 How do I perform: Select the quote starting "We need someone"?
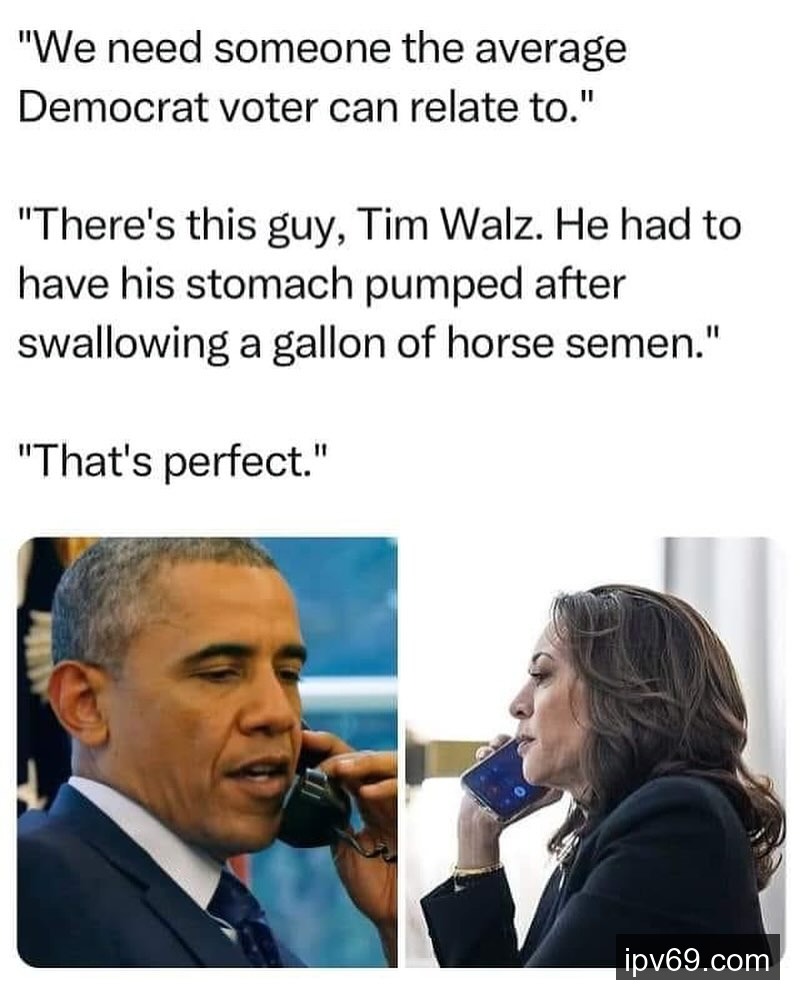pos(322,78)
